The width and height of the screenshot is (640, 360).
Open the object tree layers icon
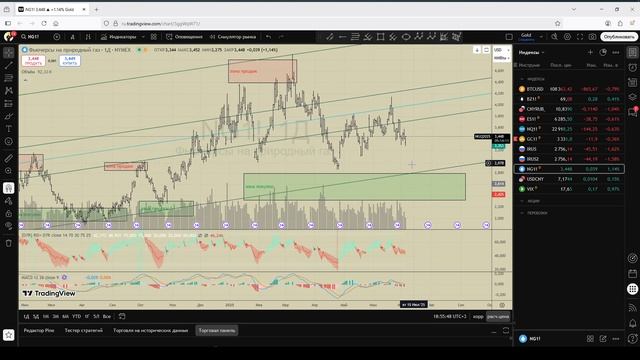pos(632,97)
